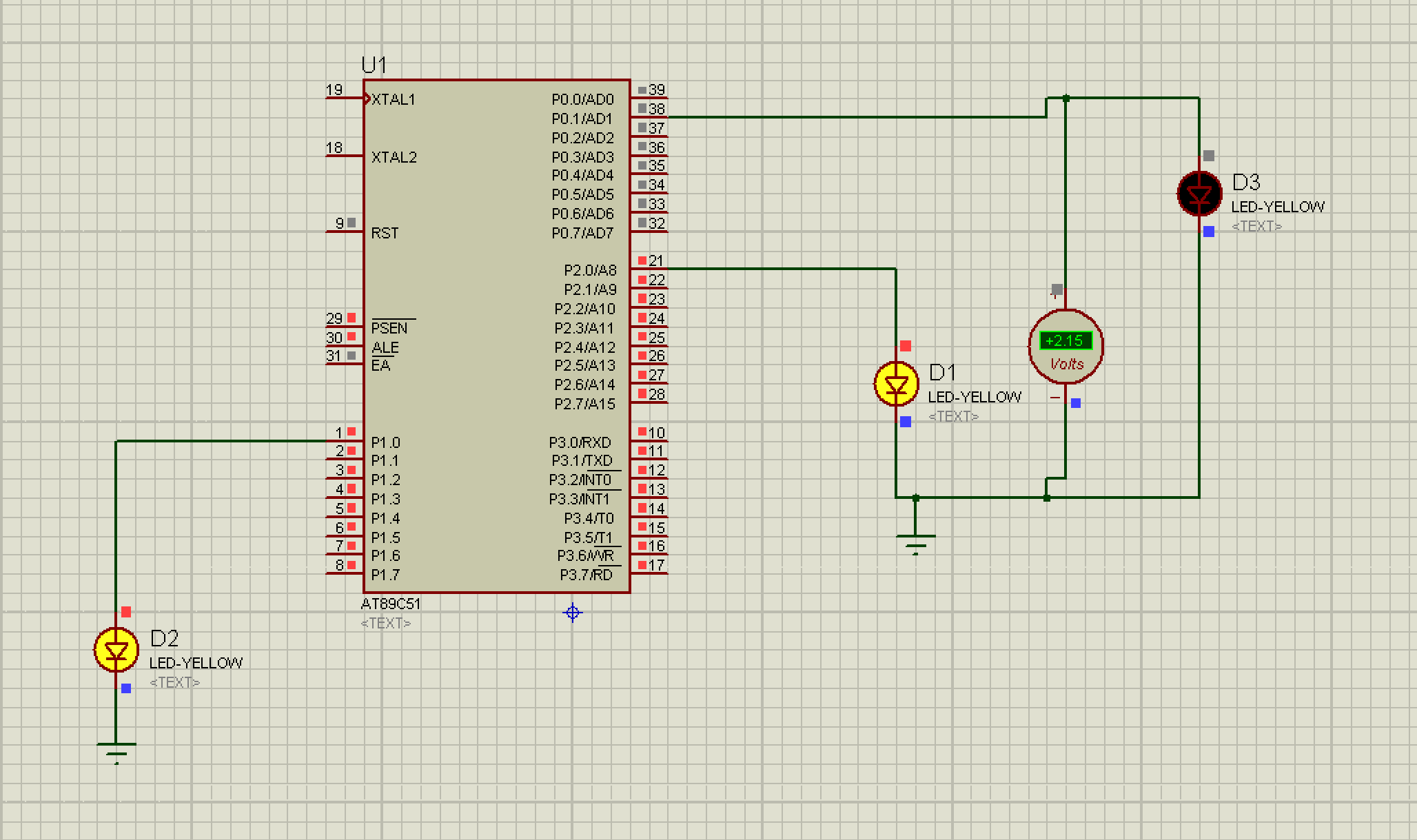
Task: Click the ALE pin name
Action: (x=385, y=348)
